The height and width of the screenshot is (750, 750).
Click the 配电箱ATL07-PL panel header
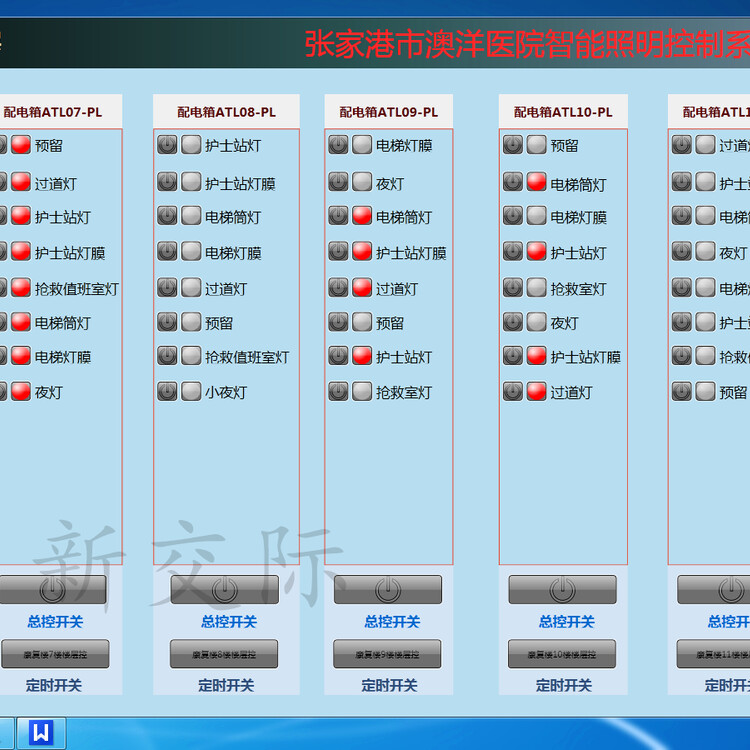61,112
